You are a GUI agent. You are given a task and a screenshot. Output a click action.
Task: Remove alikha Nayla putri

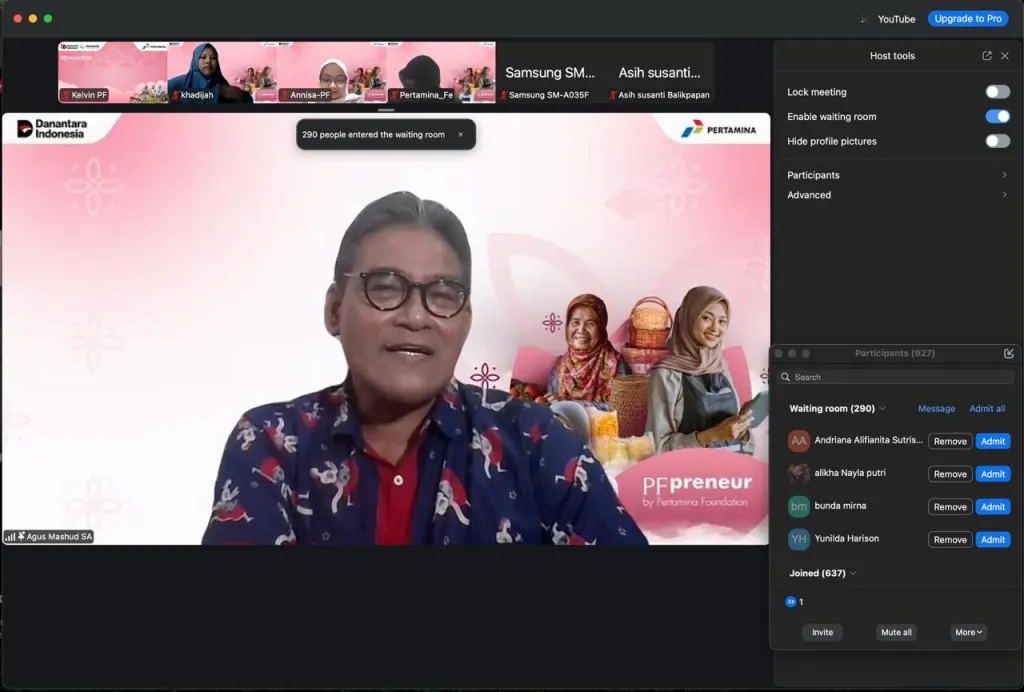(950, 474)
